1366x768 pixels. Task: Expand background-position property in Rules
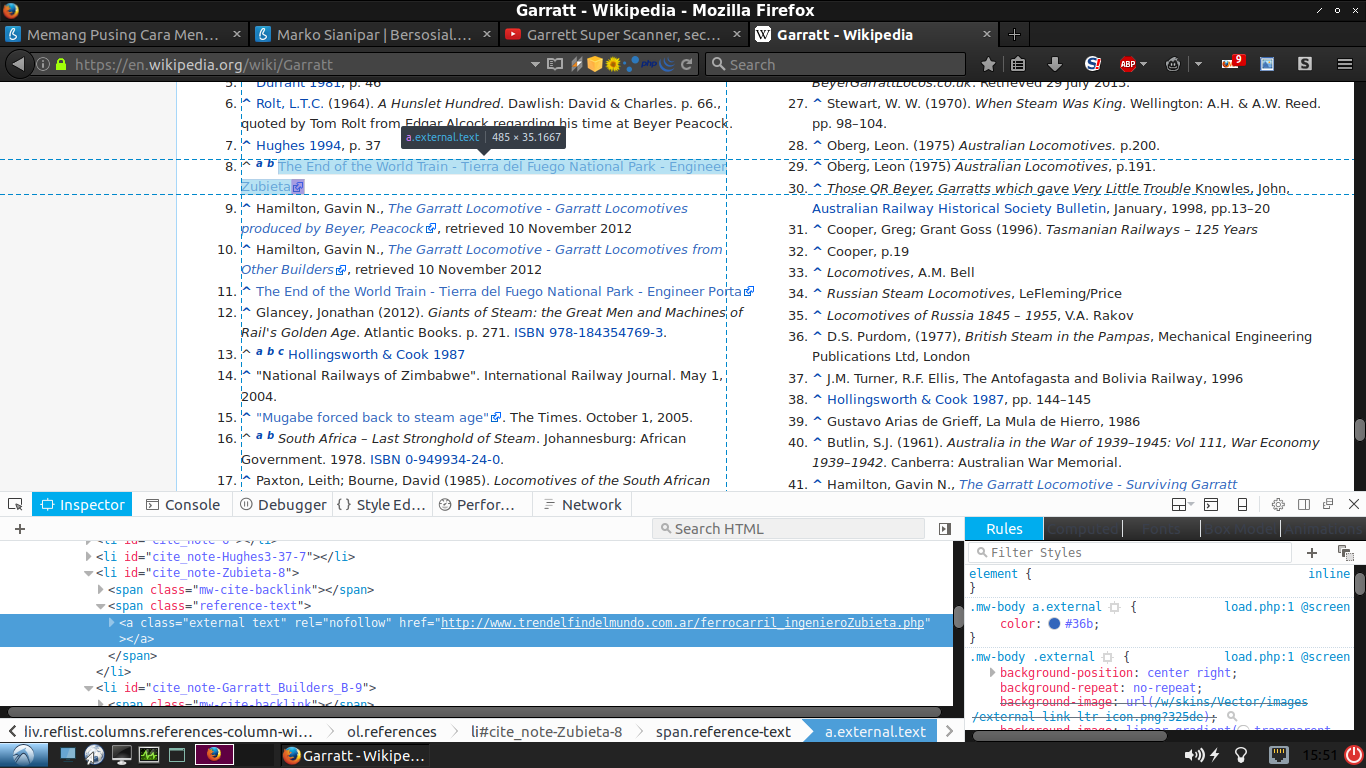(x=992, y=673)
